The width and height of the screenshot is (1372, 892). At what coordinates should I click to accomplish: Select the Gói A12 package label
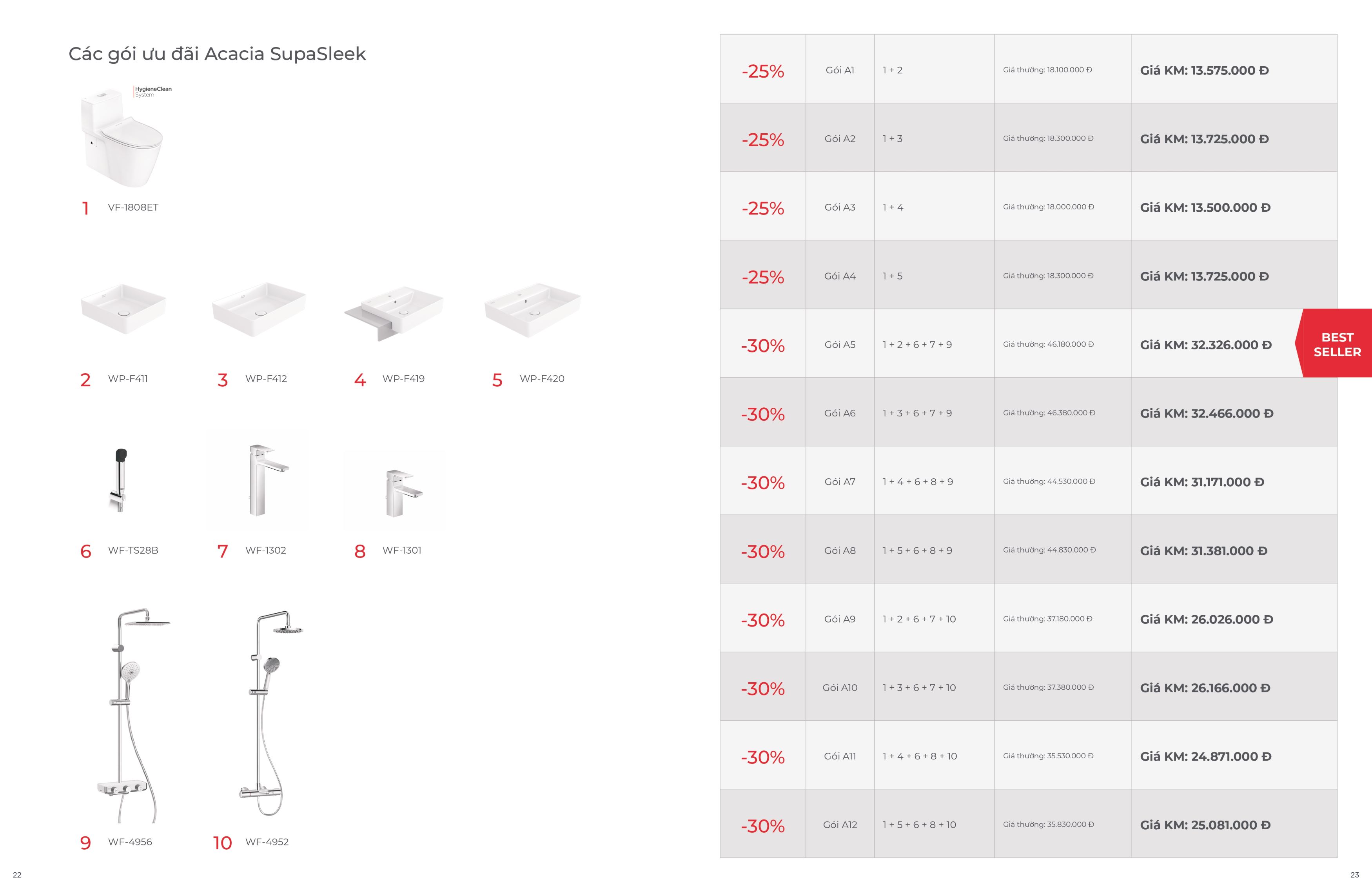(839, 825)
